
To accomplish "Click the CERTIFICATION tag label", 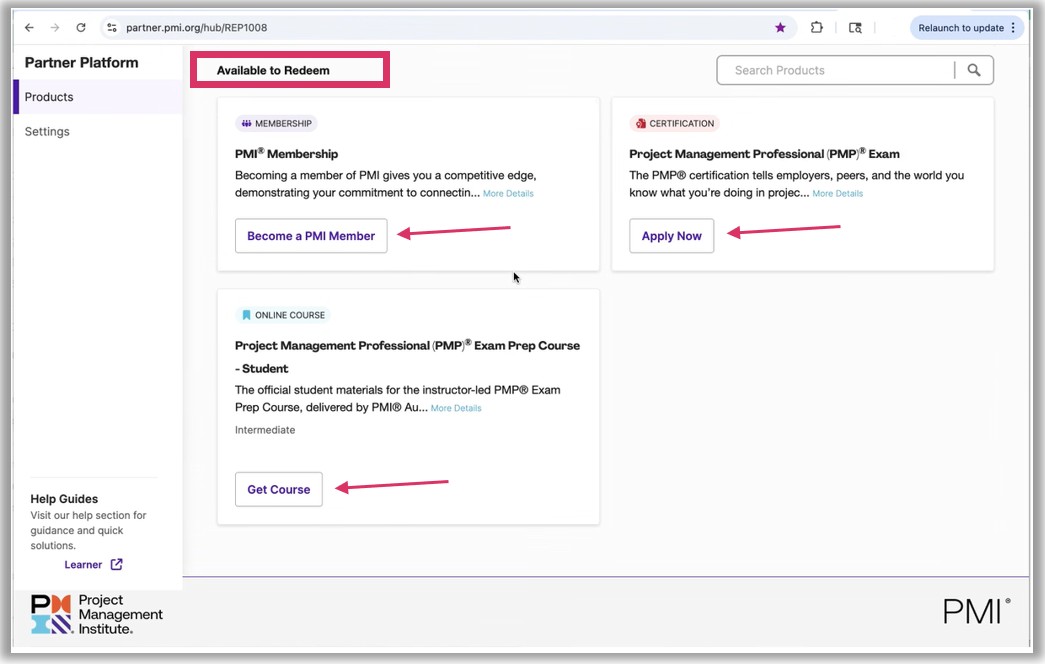I will coord(682,123).
